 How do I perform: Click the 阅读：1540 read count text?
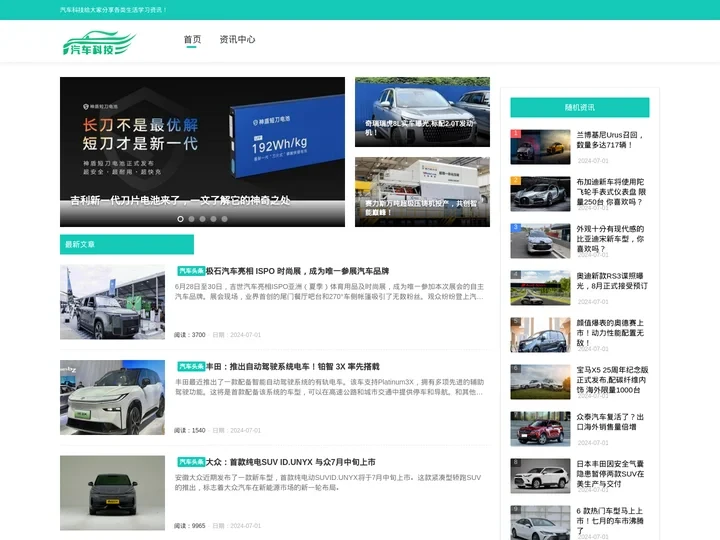190,430
